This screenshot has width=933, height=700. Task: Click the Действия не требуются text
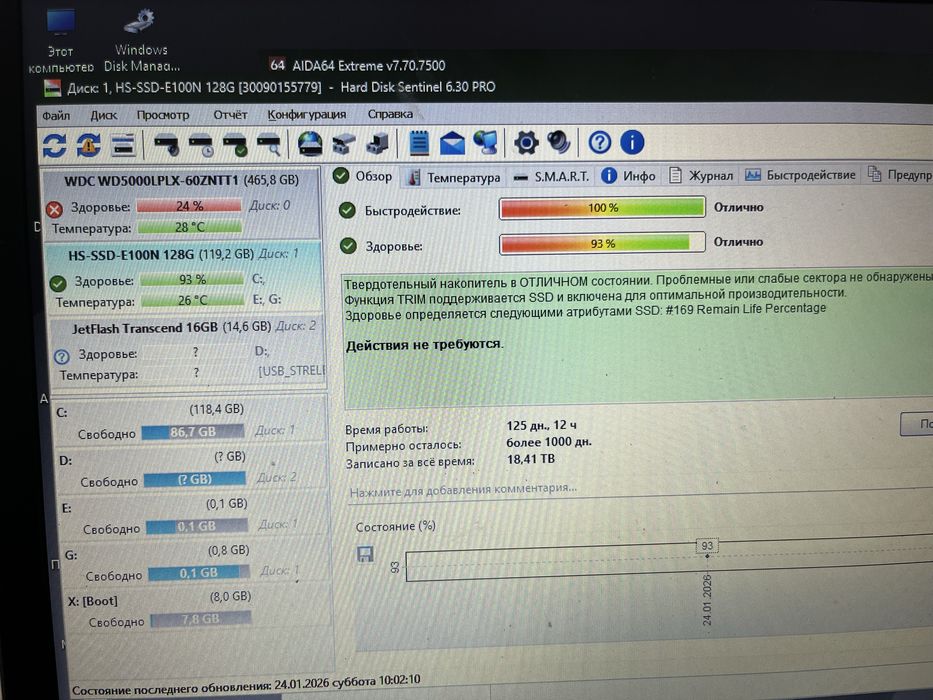coord(424,345)
